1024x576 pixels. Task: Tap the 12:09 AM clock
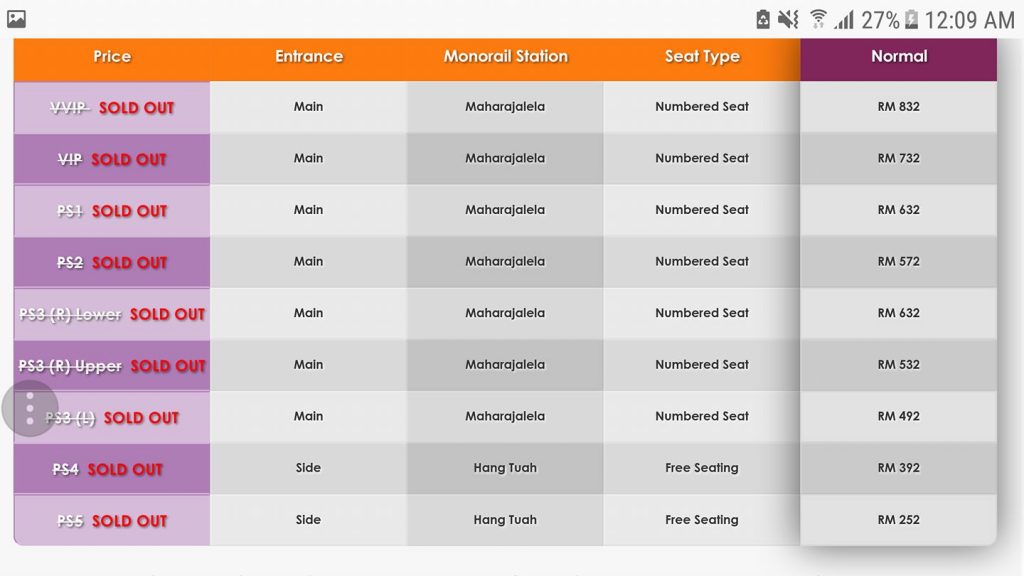pyautogui.click(x=969, y=19)
